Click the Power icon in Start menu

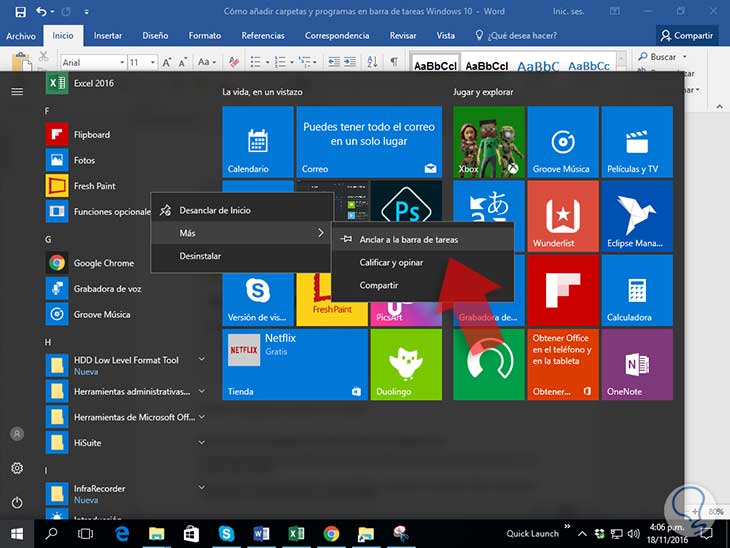click(x=17, y=503)
